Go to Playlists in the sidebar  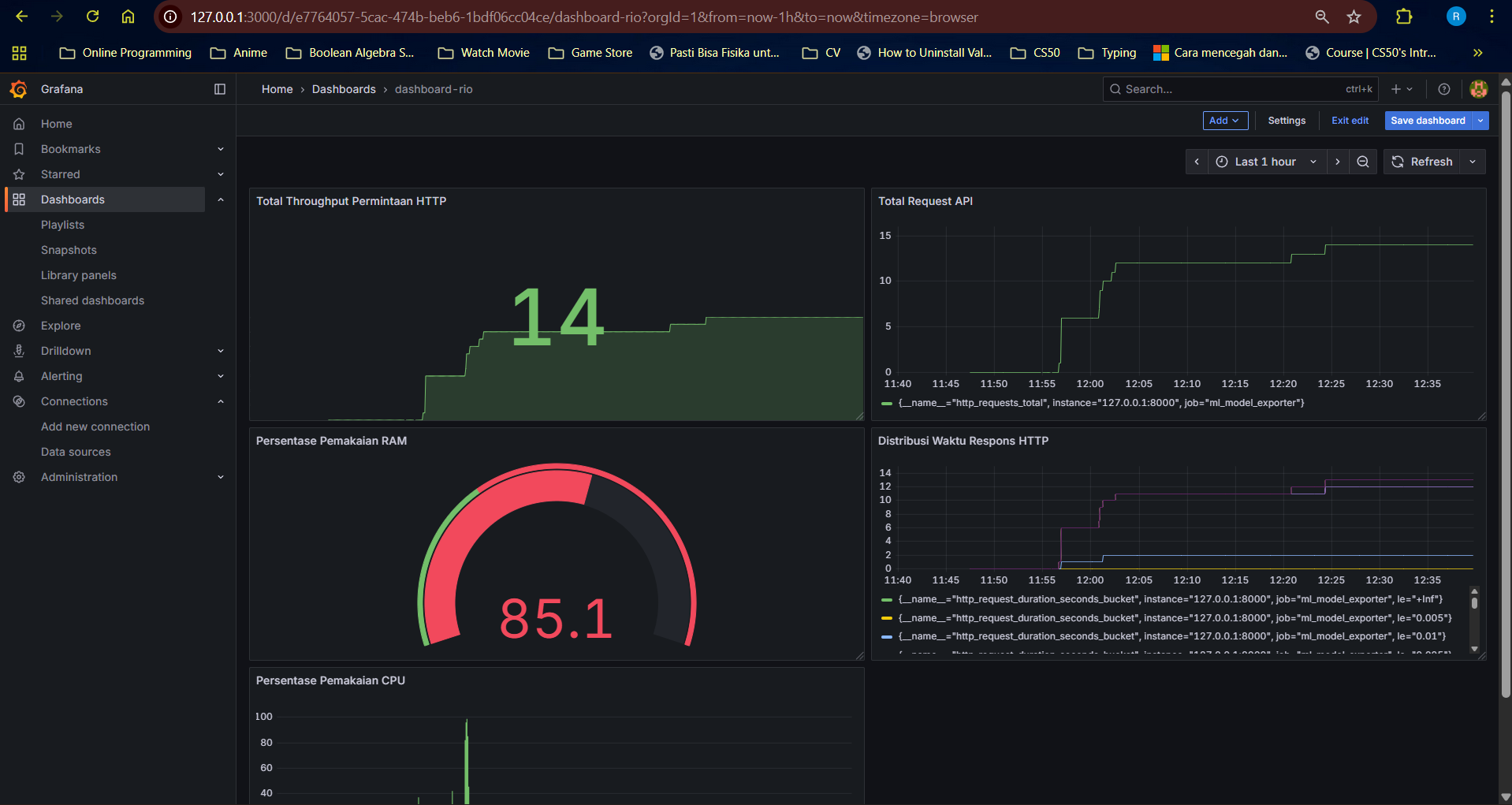62,225
